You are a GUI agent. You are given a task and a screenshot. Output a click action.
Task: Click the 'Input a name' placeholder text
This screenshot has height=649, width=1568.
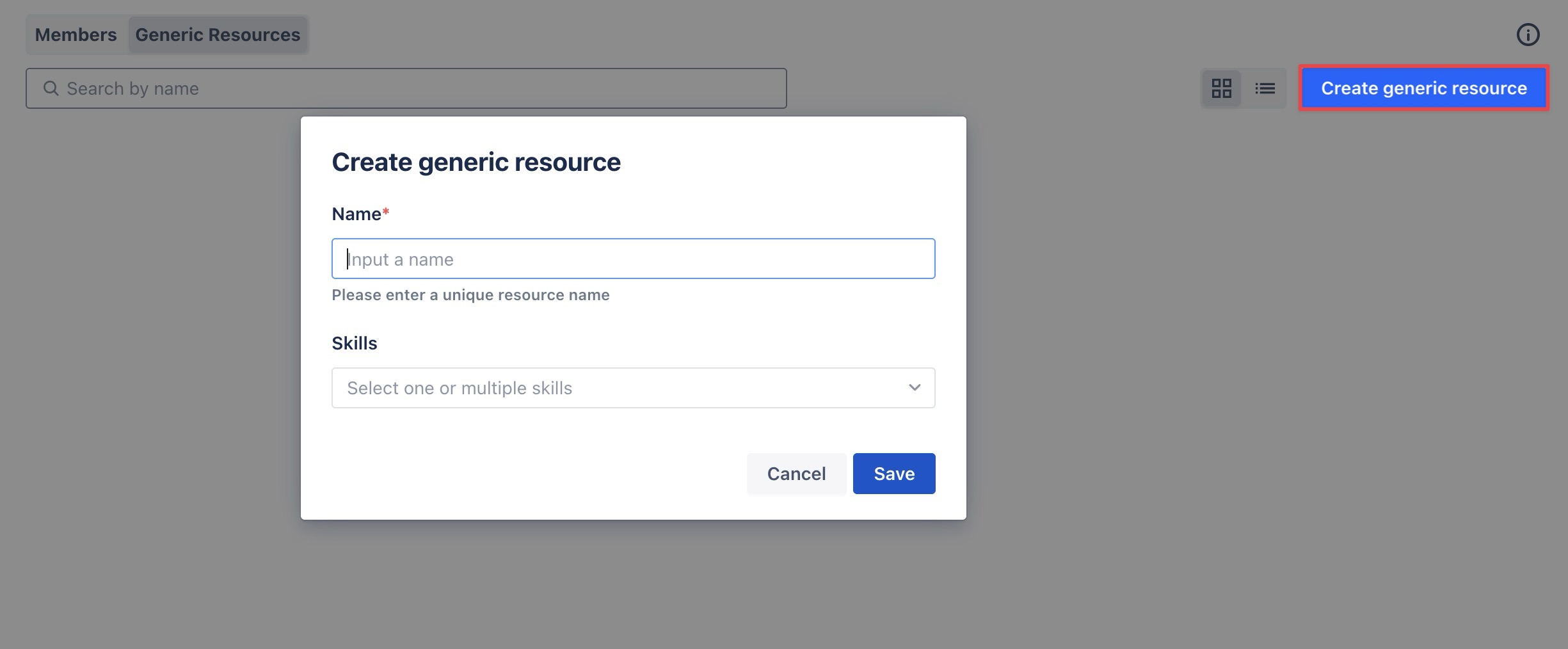tap(401, 259)
